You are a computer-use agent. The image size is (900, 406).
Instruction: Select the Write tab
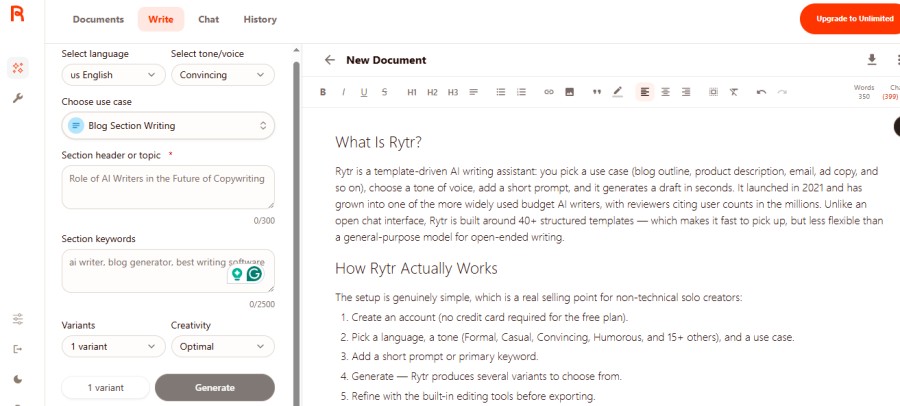[161, 20]
